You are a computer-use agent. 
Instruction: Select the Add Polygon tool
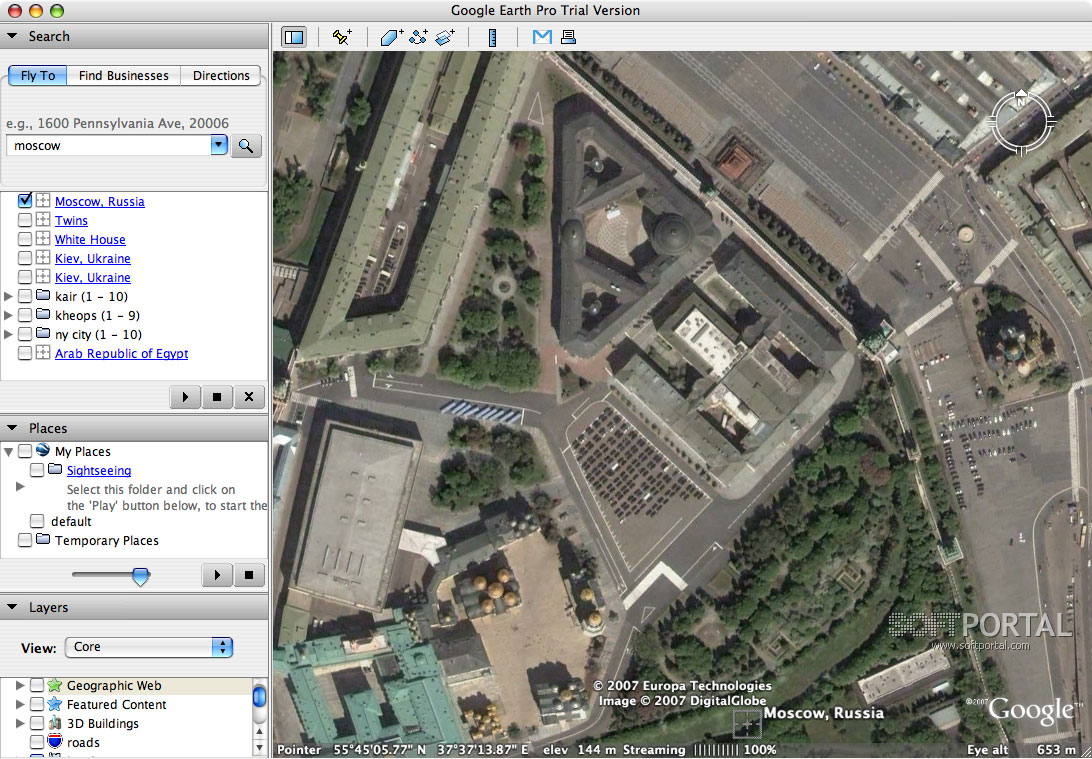(391, 37)
